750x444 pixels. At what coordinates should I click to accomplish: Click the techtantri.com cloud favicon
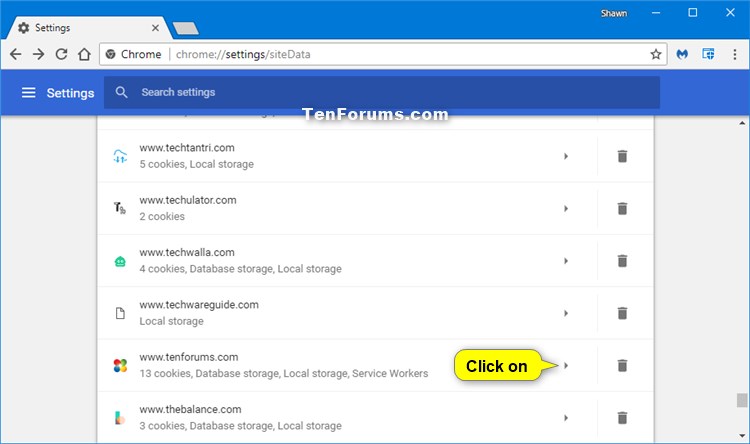[x=120, y=156]
